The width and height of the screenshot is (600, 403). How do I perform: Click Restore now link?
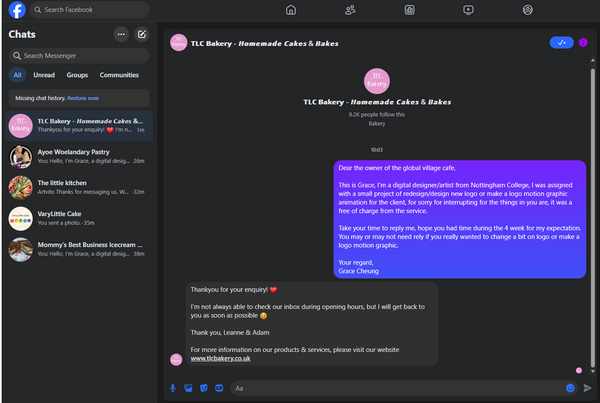(83, 98)
